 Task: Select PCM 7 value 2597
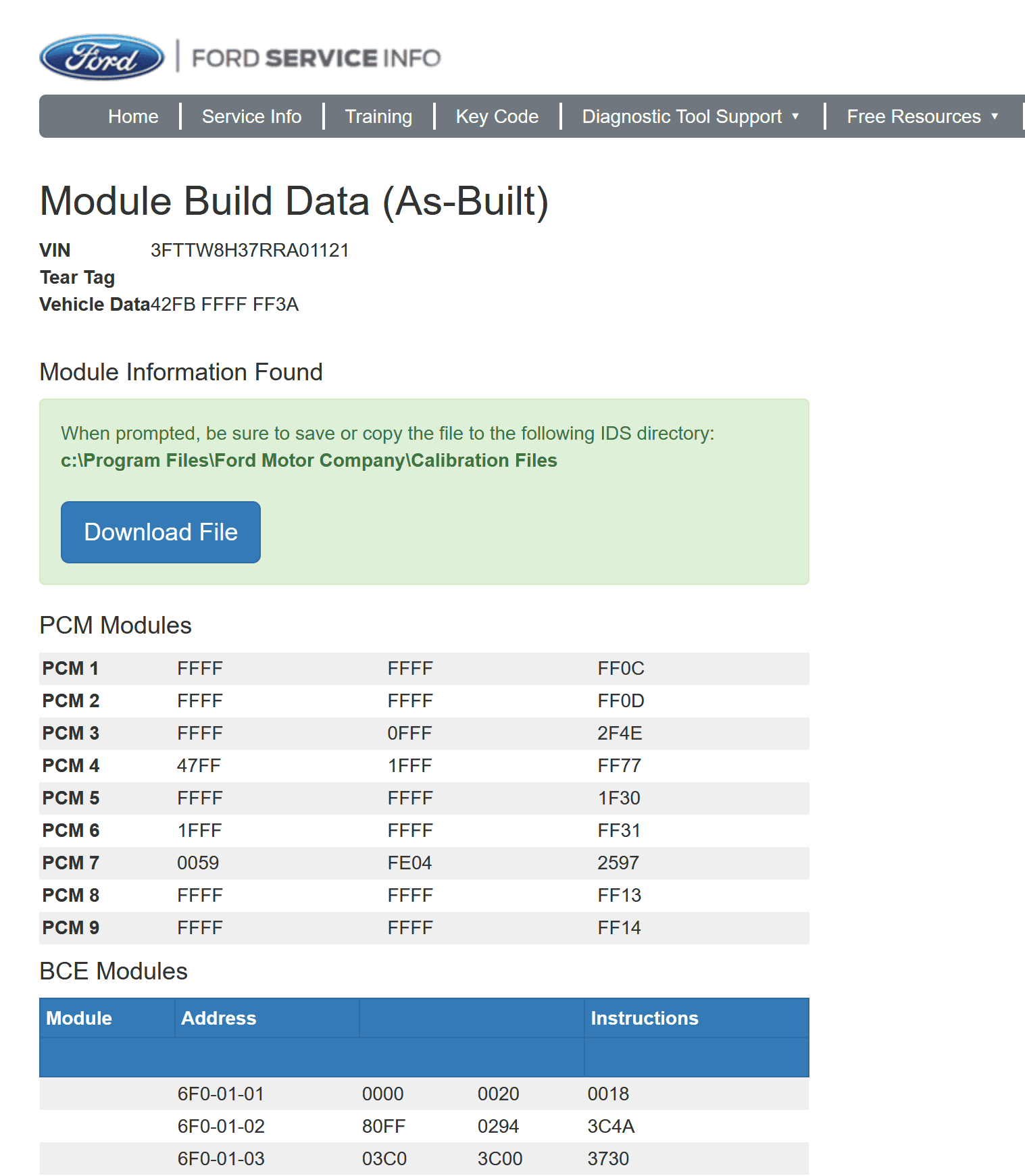[618, 863]
